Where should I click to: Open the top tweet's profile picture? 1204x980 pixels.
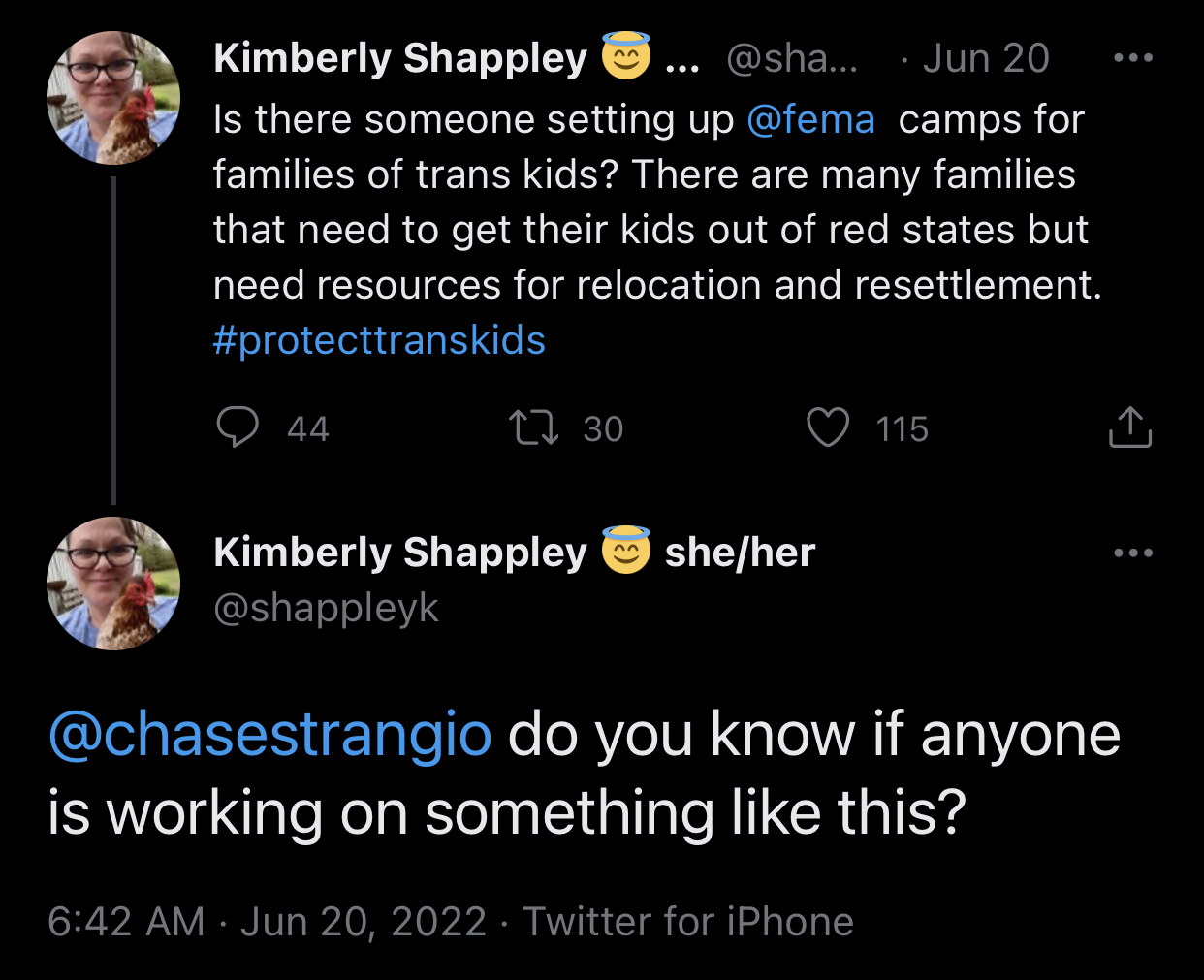(113, 98)
